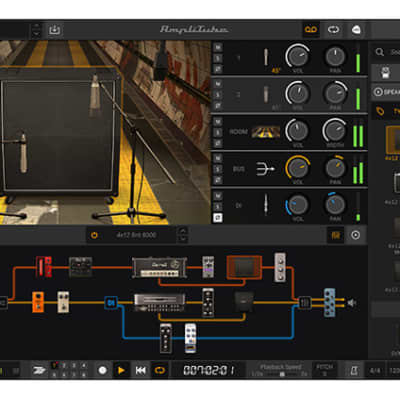Open the 4/4 time signature selector
This screenshot has width=400, height=400.
coord(375,370)
